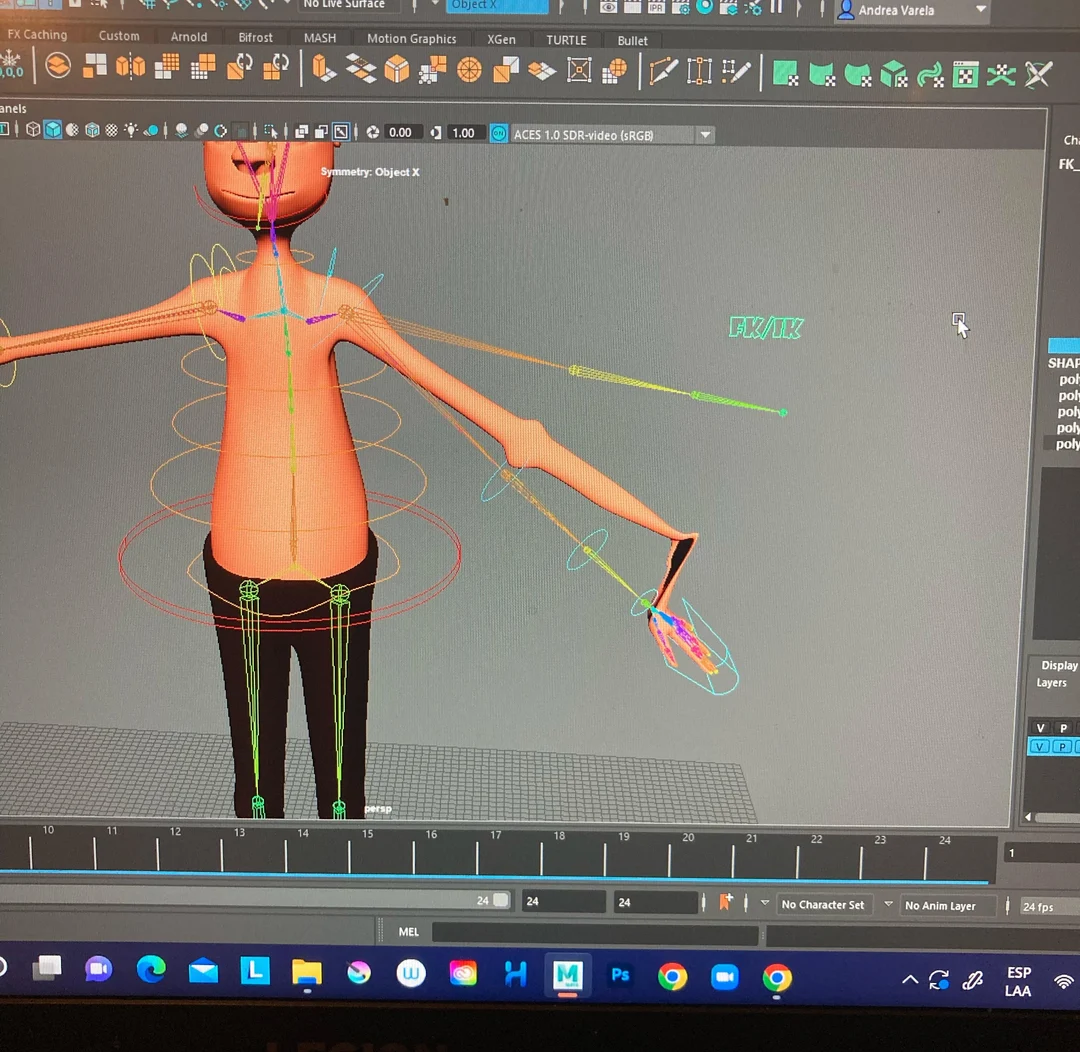1080x1052 pixels.
Task: Open the ACES 1.0 SDR-video view transform dropdown
Action: (705, 135)
